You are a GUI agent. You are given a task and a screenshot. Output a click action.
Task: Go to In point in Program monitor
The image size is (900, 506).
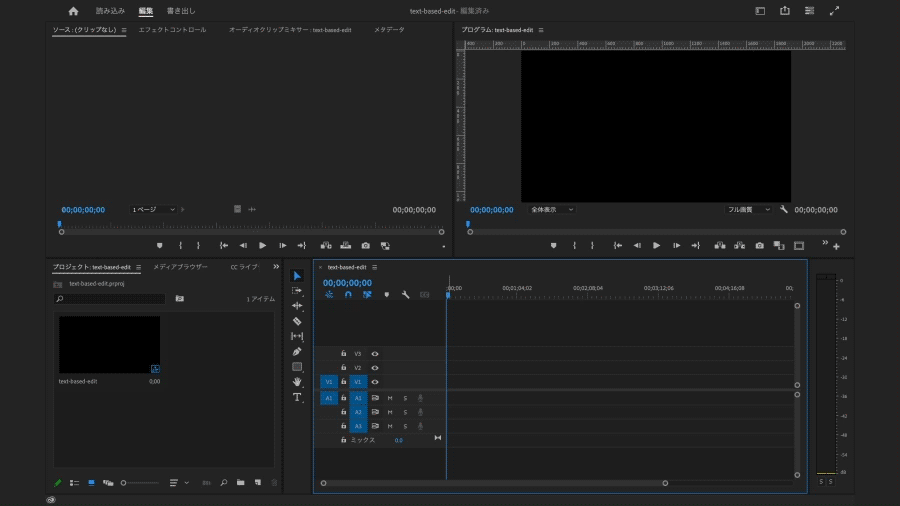618,246
